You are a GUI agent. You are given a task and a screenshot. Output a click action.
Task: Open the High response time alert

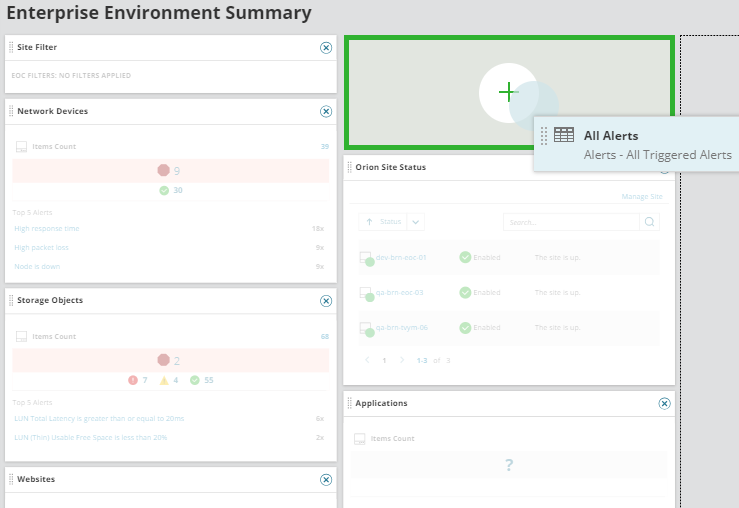click(47, 229)
